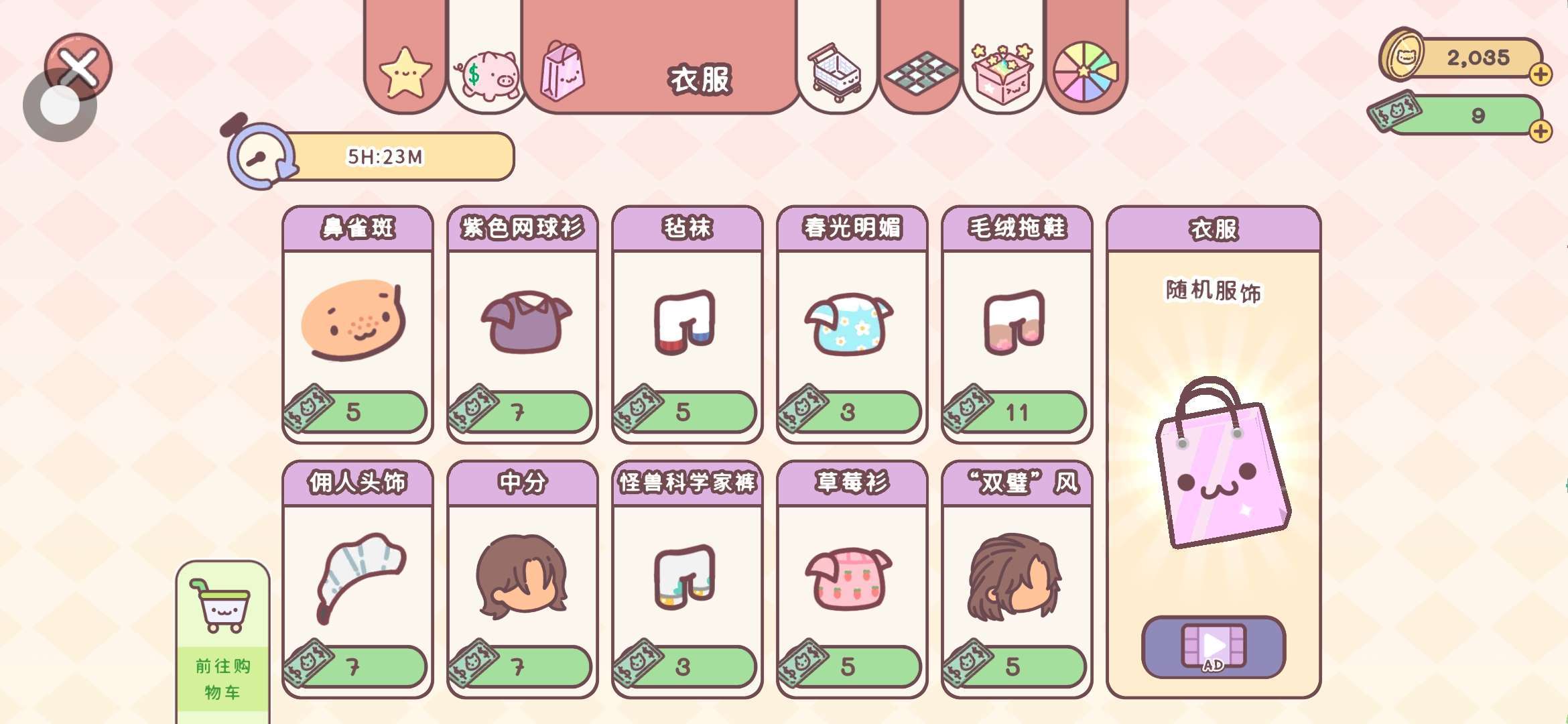The height and width of the screenshot is (724, 1568).
Task: Select the 草莓衫 strawberry shirt item
Action: (x=852, y=578)
